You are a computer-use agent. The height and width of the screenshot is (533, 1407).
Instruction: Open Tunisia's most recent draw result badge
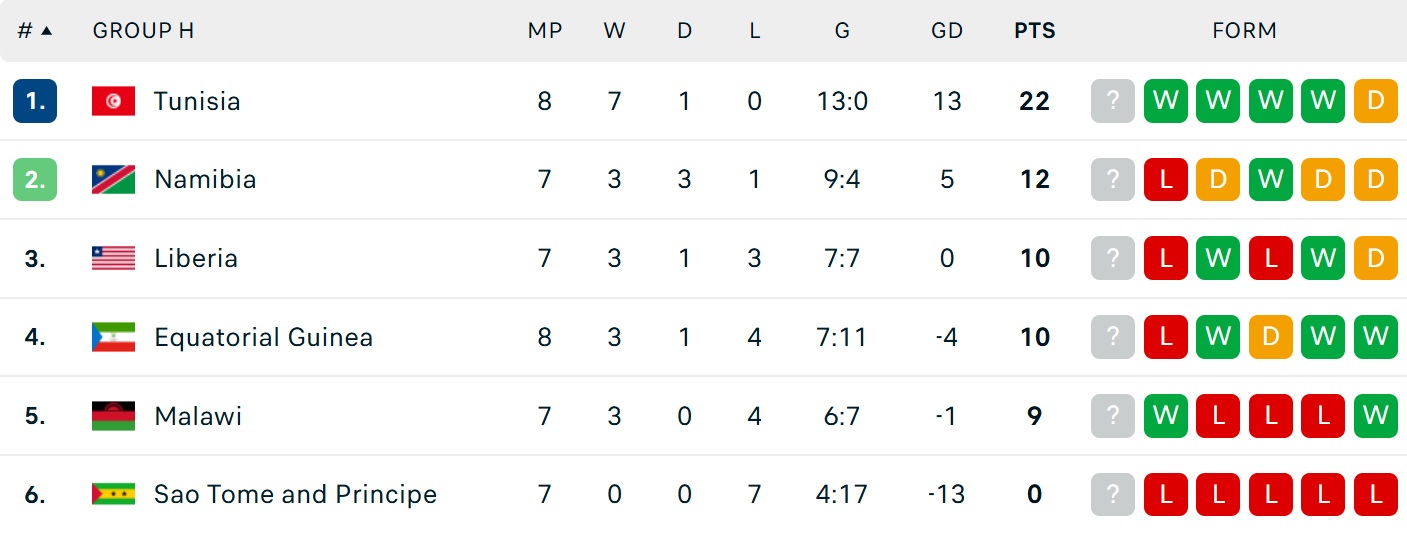(1376, 101)
